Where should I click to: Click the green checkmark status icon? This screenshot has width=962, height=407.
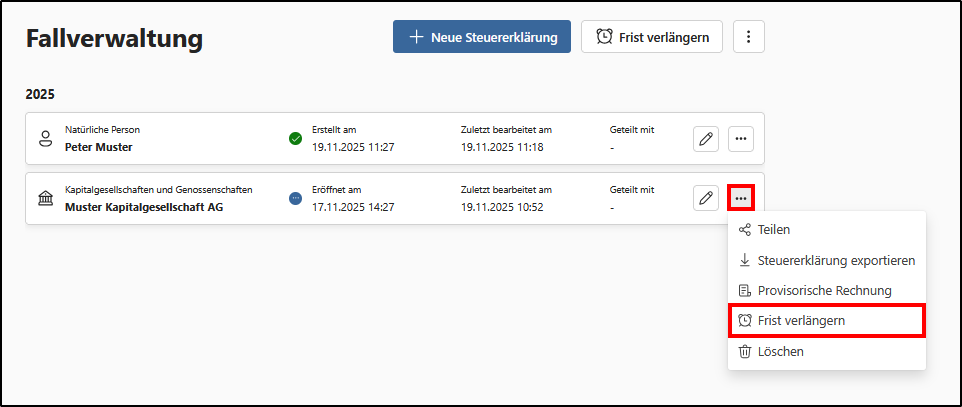click(x=295, y=139)
